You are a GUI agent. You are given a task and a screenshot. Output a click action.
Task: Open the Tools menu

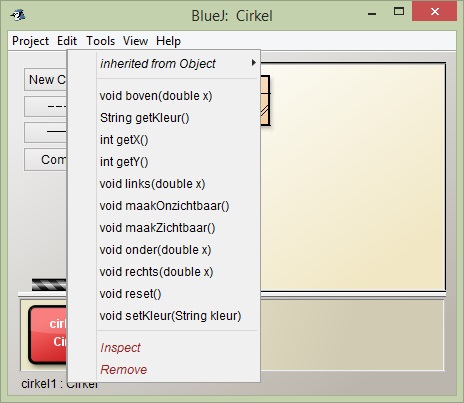[x=101, y=41]
